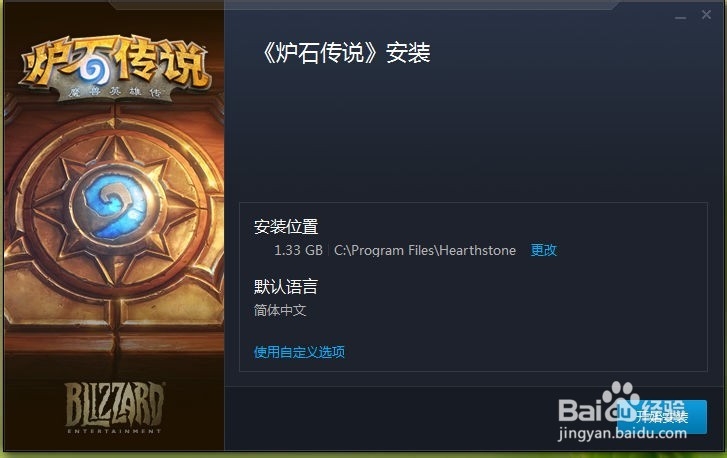727x458 pixels.
Task: Click the Baidu paw watermark icon
Action: tap(621, 397)
